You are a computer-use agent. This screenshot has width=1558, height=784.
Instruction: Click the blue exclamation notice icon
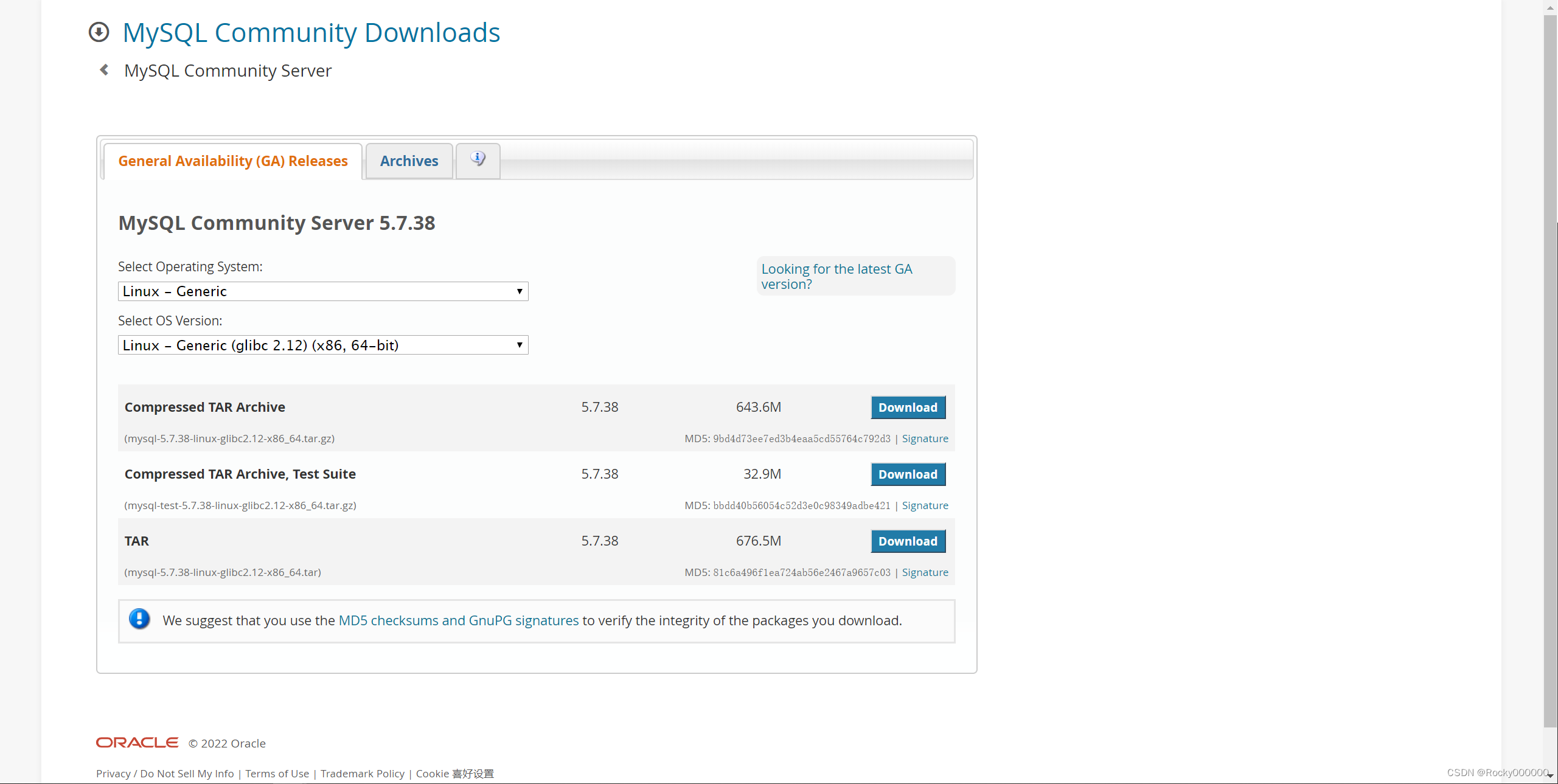click(x=139, y=620)
